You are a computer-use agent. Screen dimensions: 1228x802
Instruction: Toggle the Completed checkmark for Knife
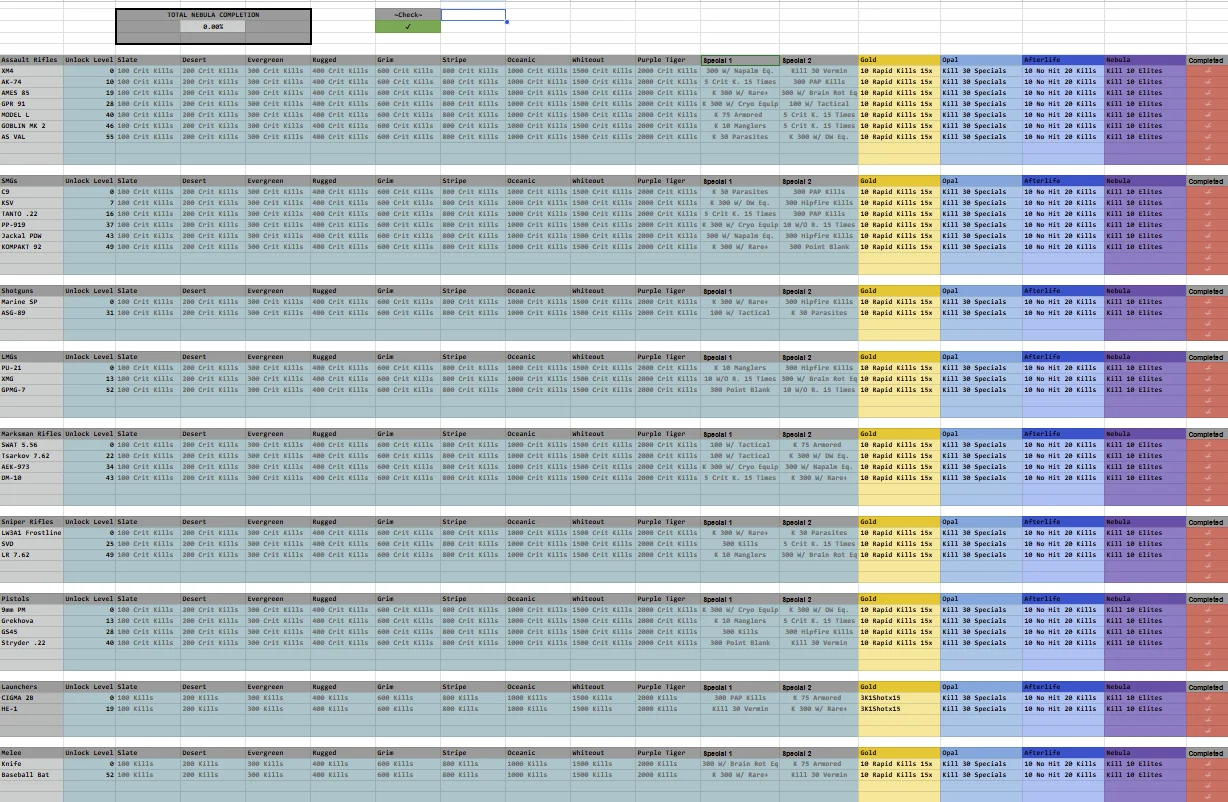click(1207, 764)
